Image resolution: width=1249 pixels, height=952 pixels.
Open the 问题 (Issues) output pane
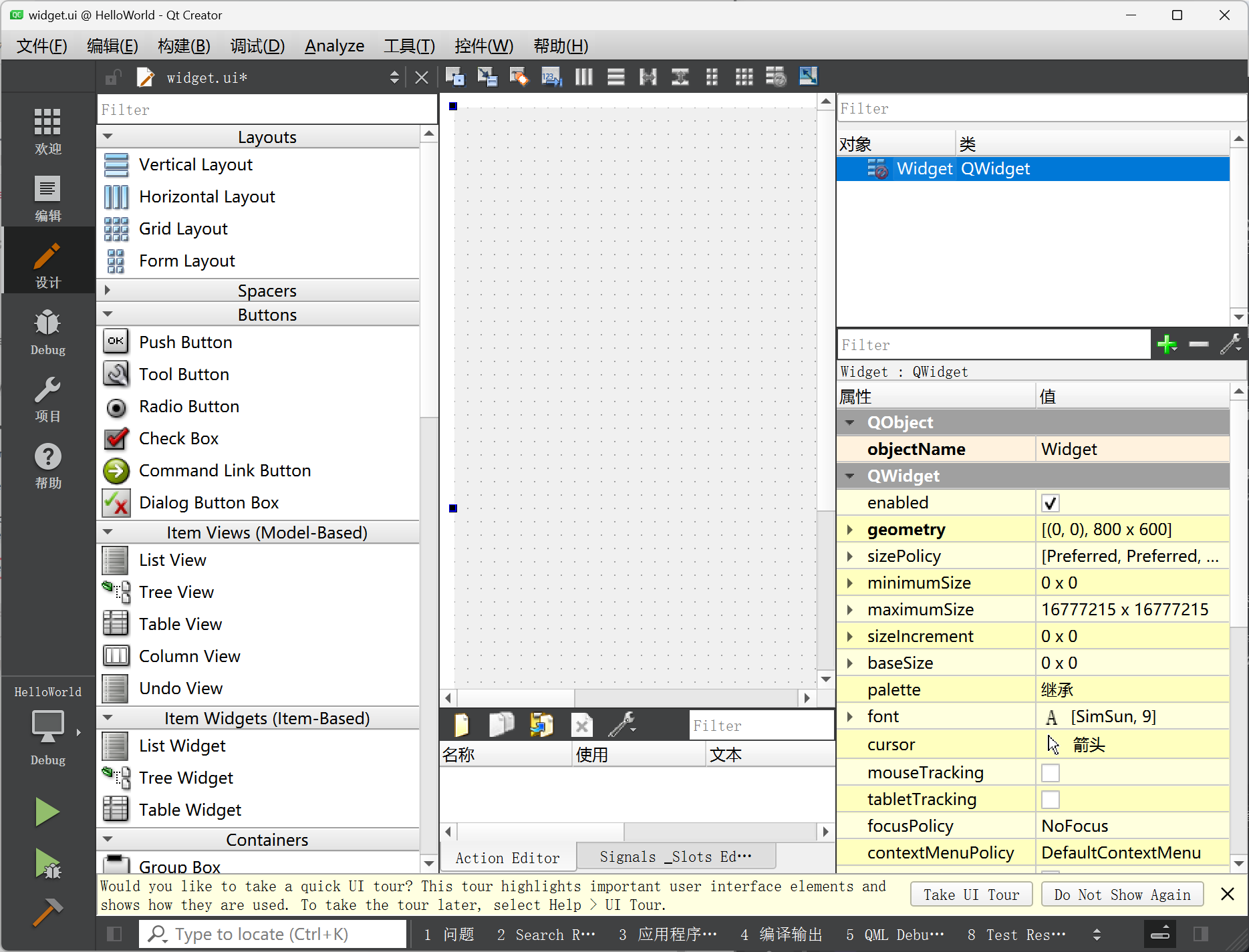tap(449, 935)
